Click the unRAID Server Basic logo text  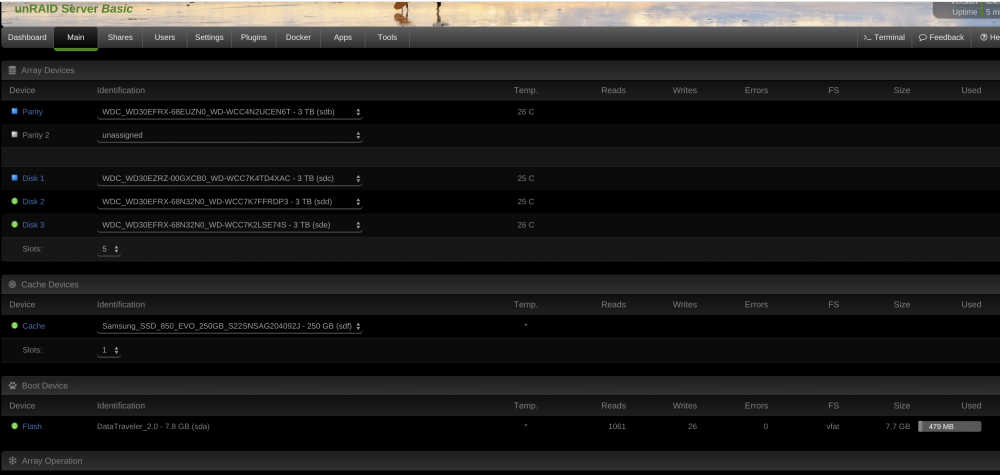tap(73, 9)
